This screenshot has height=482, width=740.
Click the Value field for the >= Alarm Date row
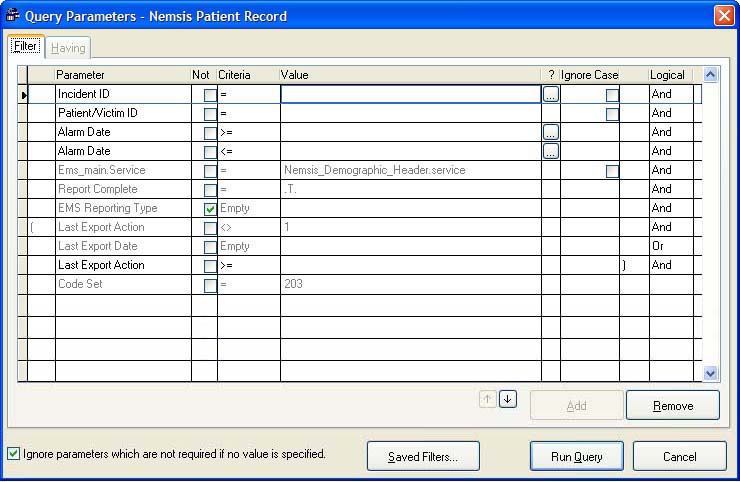coord(411,132)
